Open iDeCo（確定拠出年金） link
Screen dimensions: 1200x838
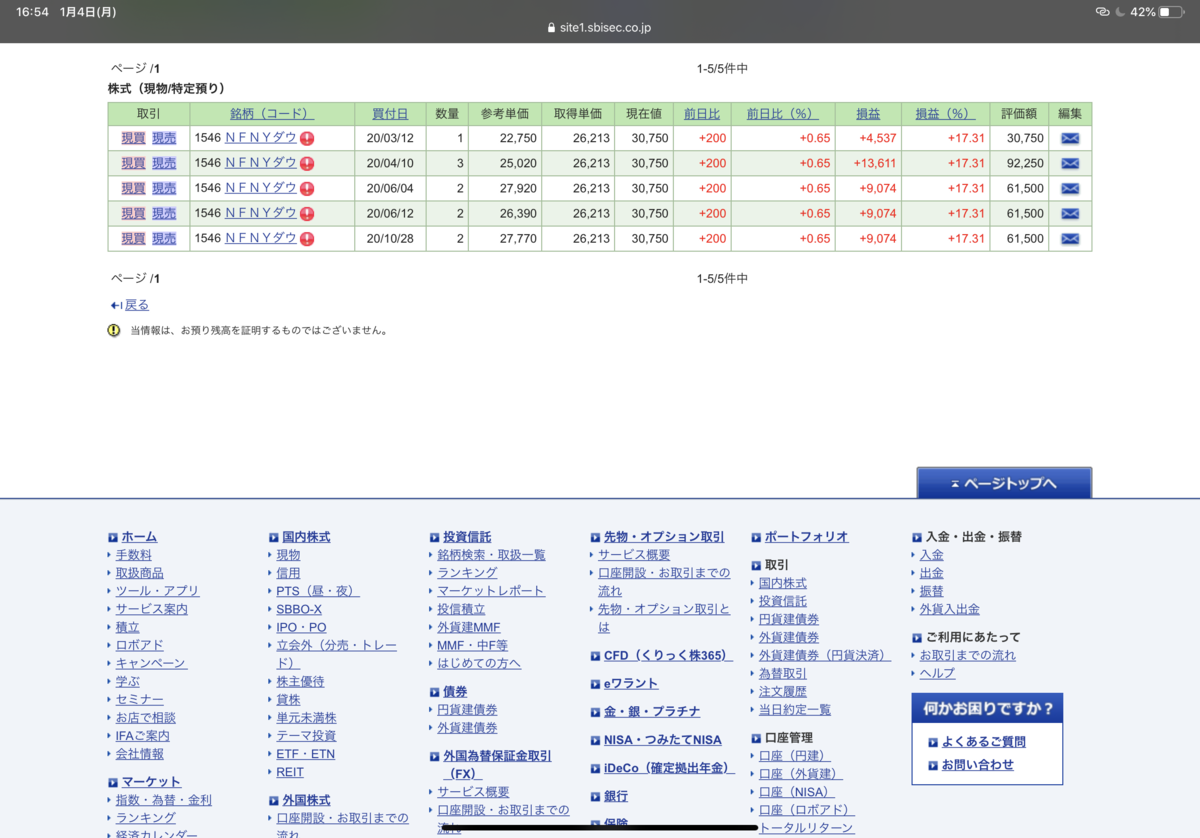[669, 768]
